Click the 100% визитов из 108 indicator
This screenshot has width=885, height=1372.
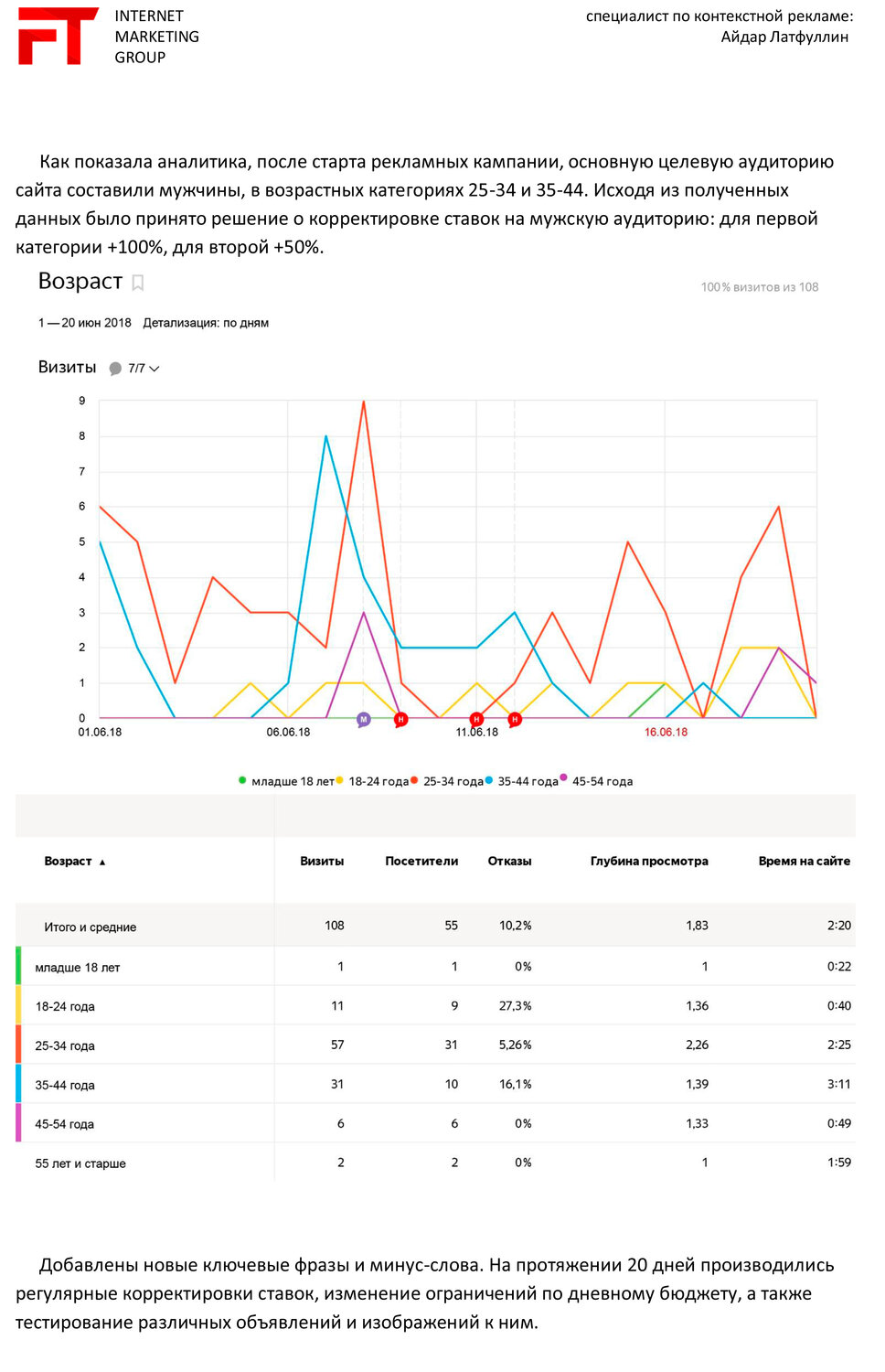(x=760, y=287)
